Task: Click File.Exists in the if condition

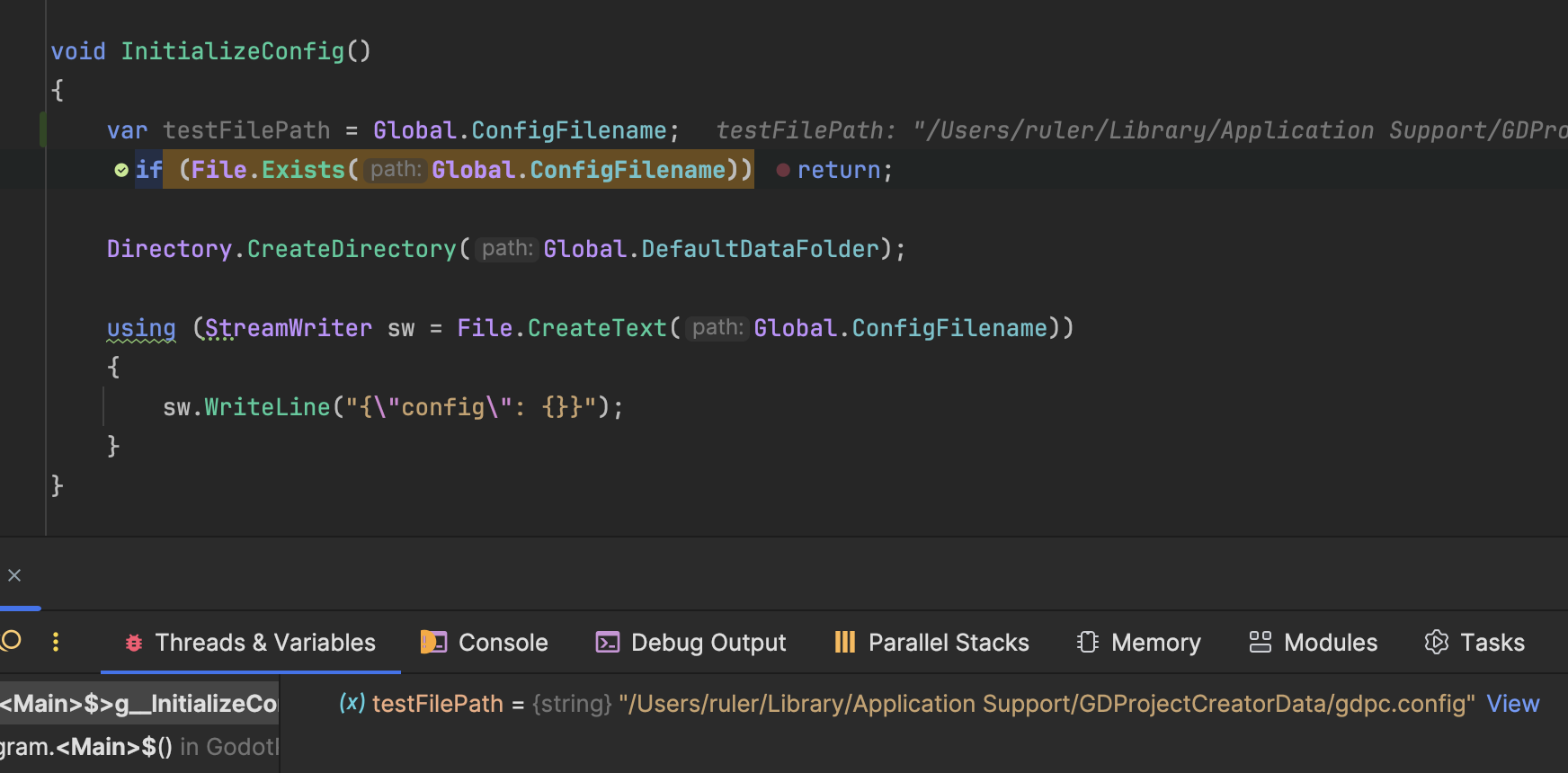Action: click(269, 170)
